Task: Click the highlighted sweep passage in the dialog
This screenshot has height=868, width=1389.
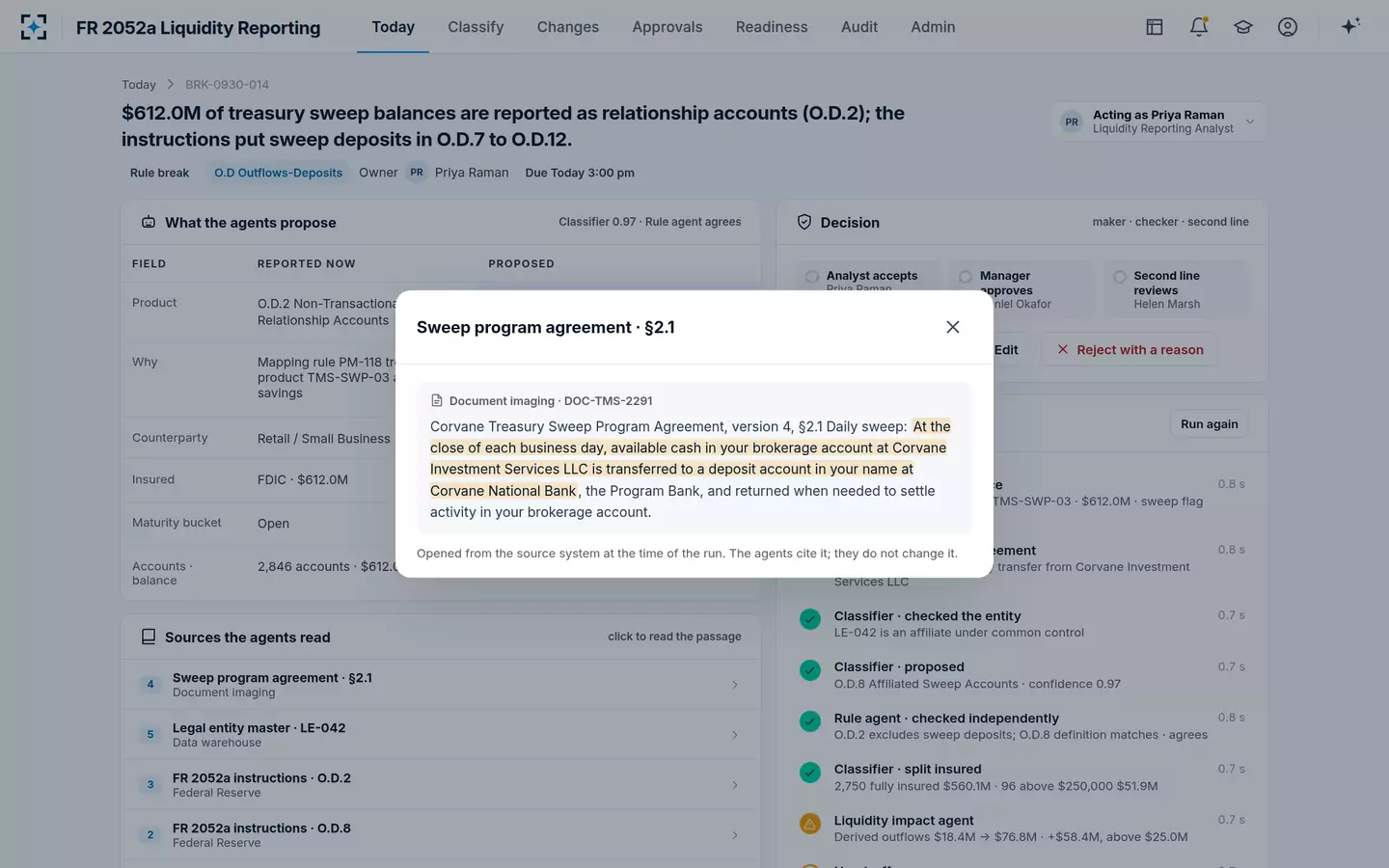Action: [x=689, y=458]
